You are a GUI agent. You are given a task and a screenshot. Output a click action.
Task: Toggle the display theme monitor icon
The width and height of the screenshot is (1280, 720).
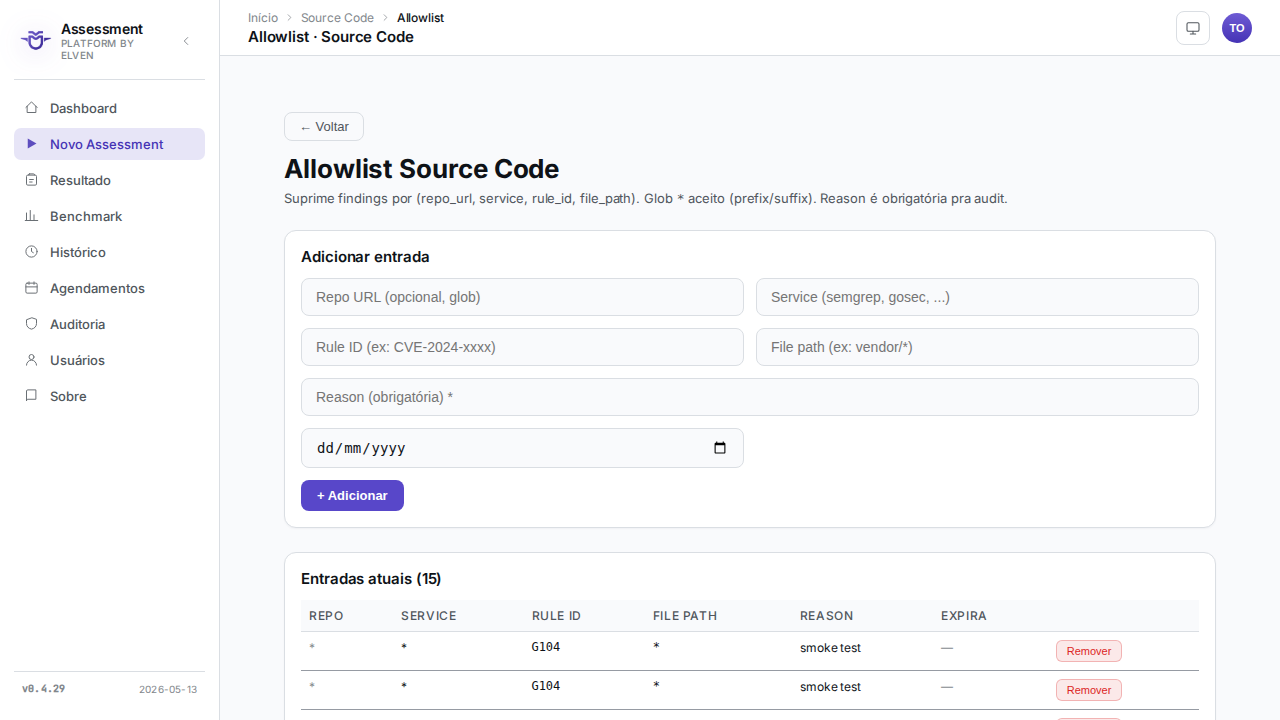click(x=1193, y=28)
